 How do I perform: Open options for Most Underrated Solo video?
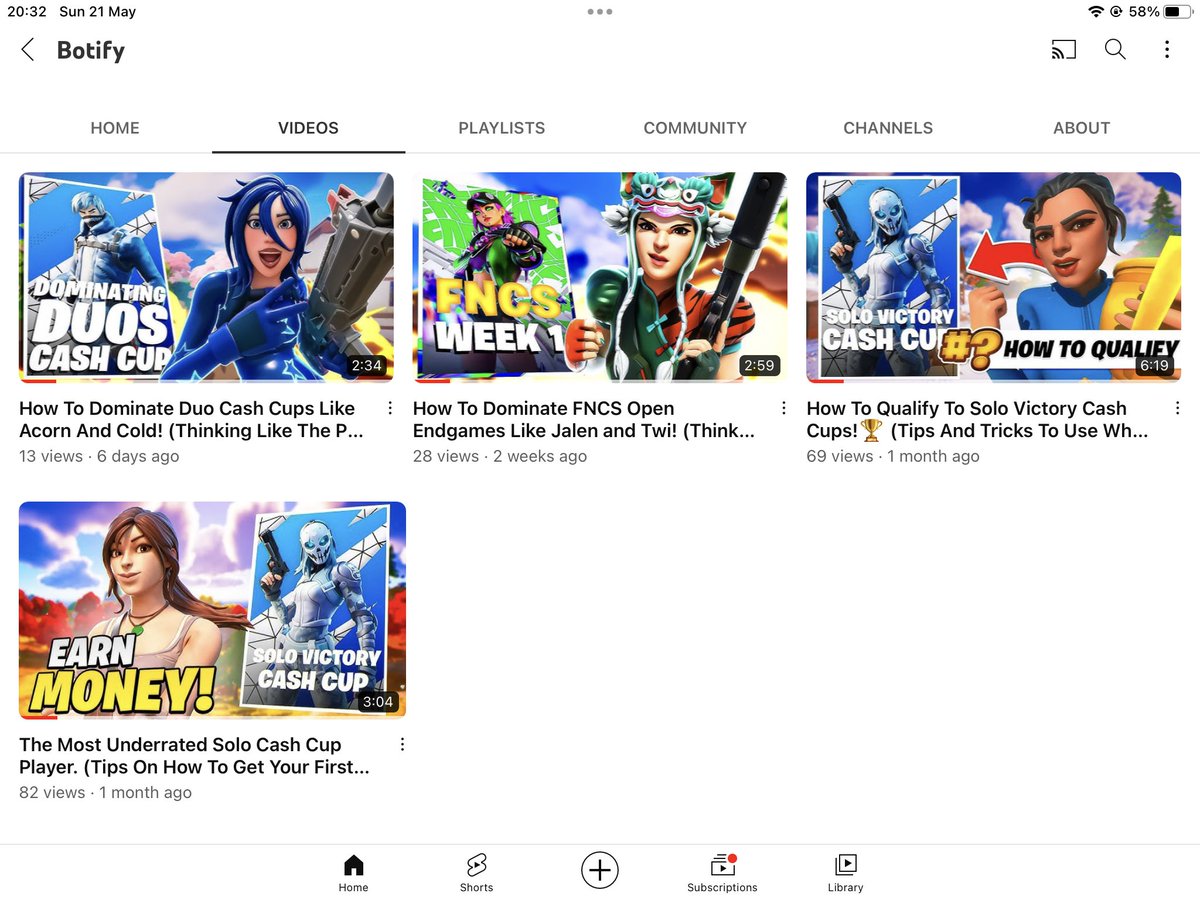[x=402, y=744]
